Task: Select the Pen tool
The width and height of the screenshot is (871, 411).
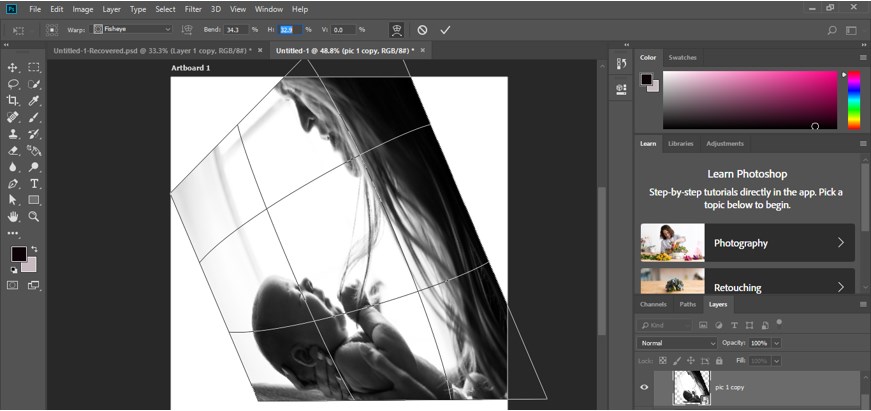Action: 12,184
